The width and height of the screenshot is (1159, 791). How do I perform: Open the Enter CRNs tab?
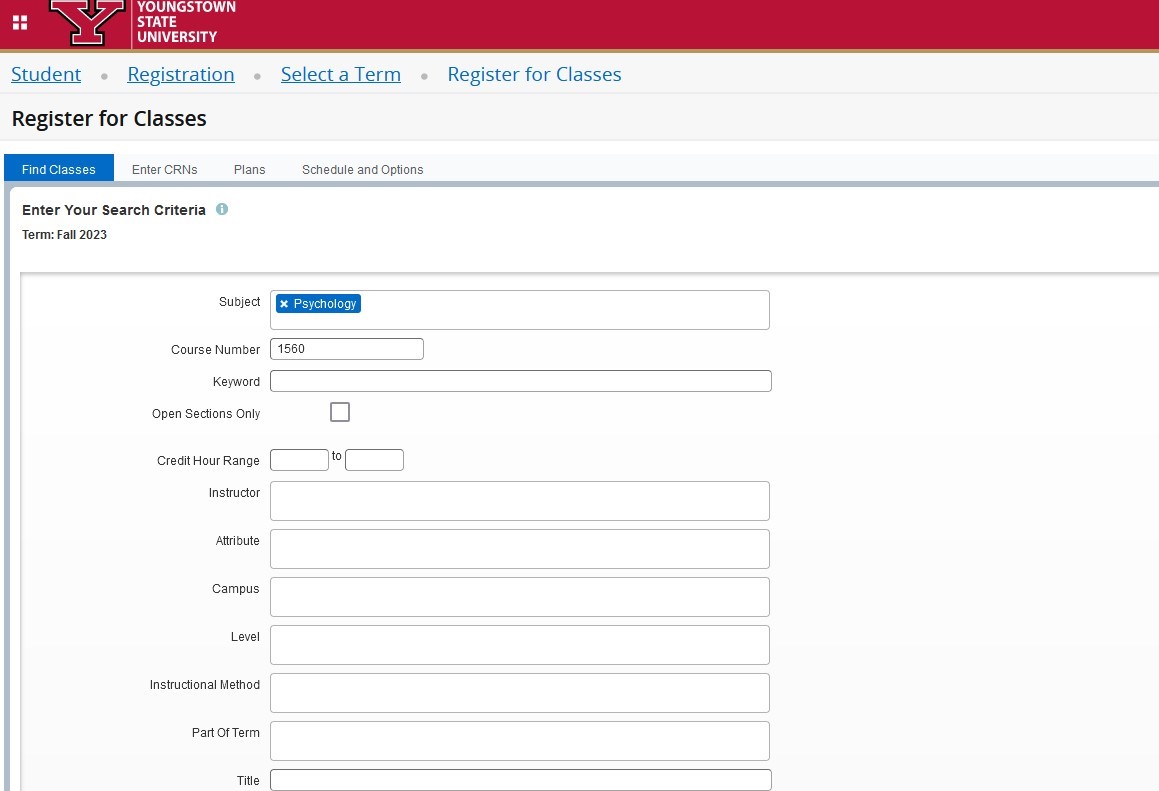[165, 169]
